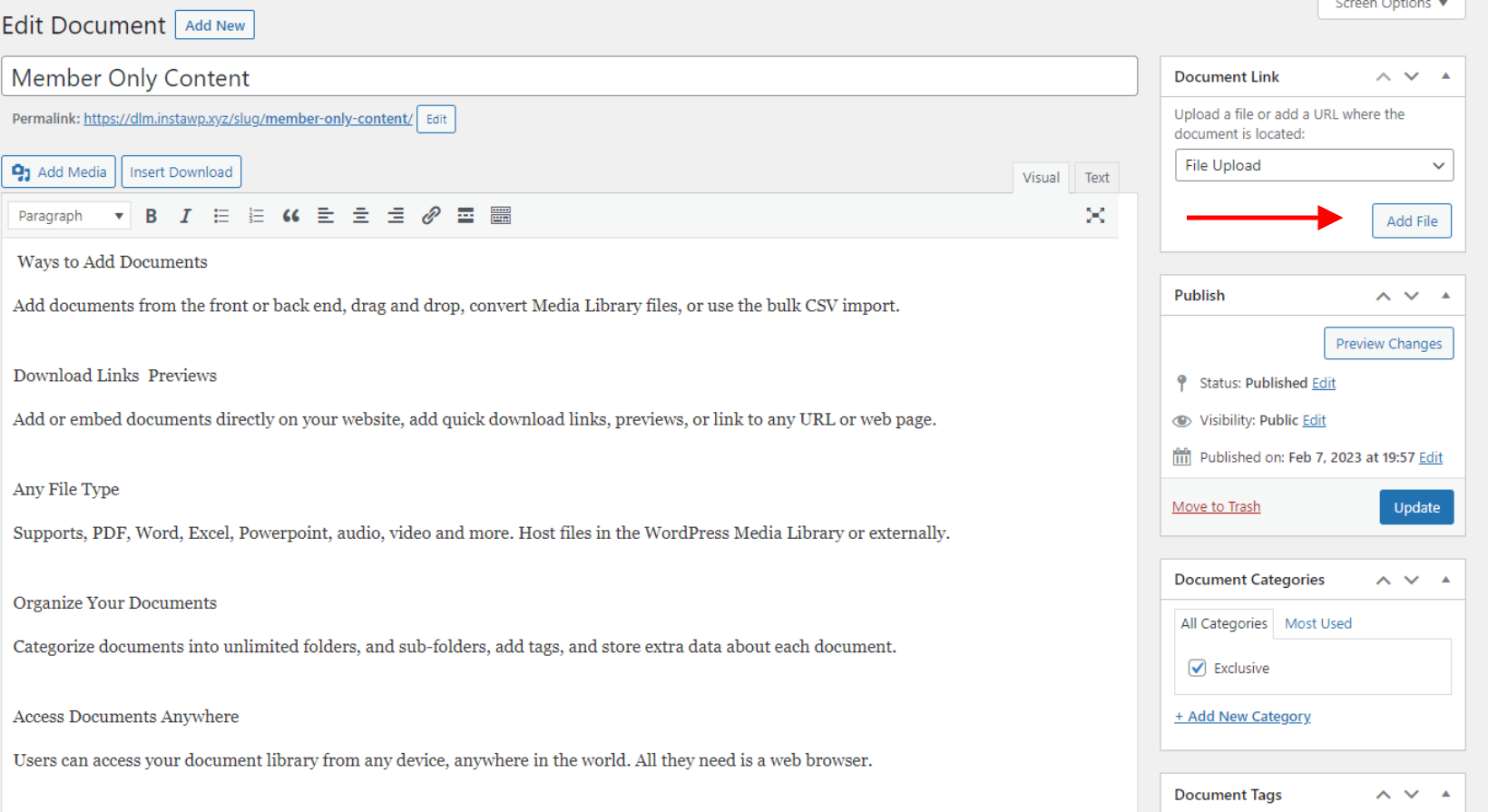Insert a numbered list
This screenshot has width=1488, height=812.
[x=256, y=216]
